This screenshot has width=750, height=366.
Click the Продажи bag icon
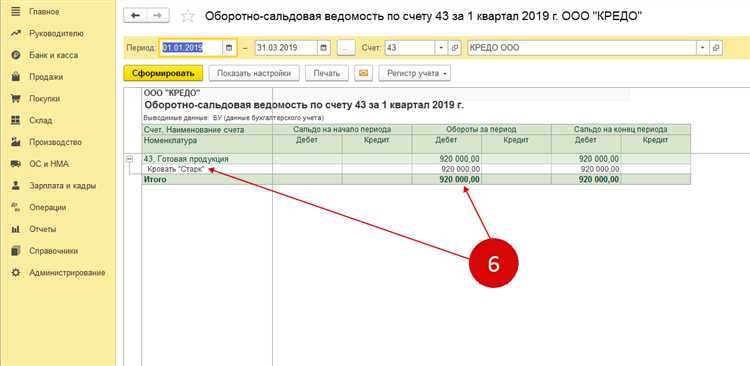click(x=16, y=77)
